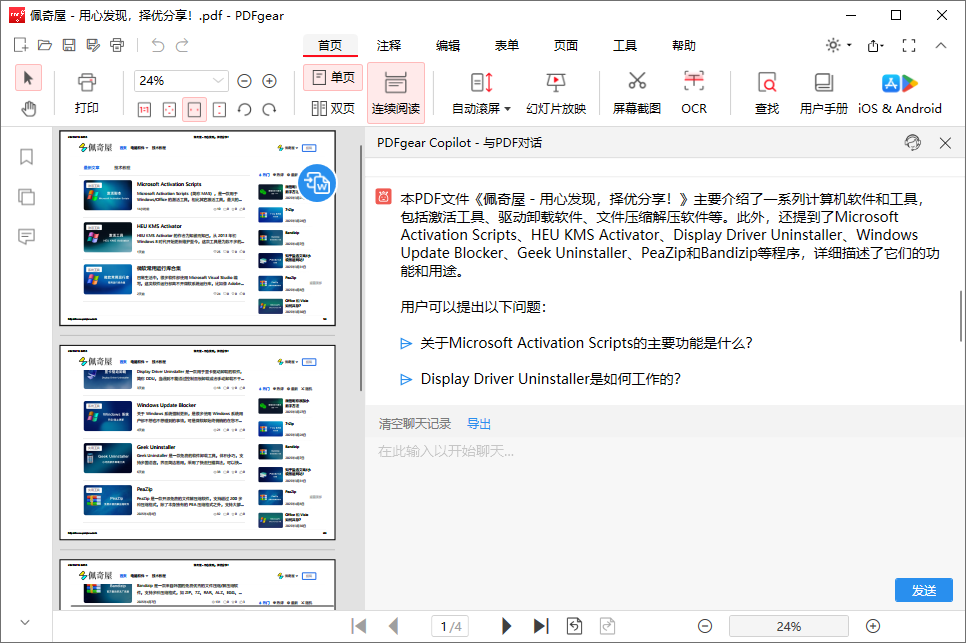
Task: Select the second page with Windows Update Blocker
Action: pos(197,442)
